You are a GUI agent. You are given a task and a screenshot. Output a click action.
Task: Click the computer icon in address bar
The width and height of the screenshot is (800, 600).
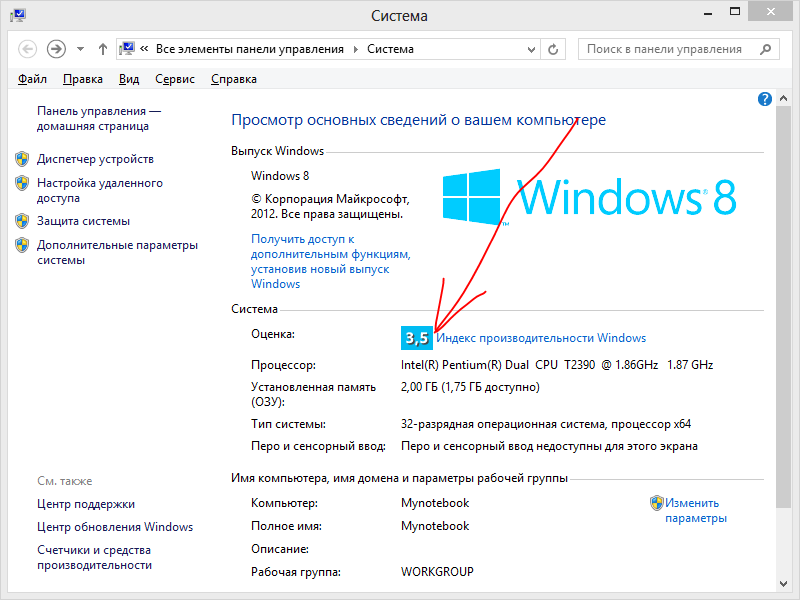pos(127,49)
